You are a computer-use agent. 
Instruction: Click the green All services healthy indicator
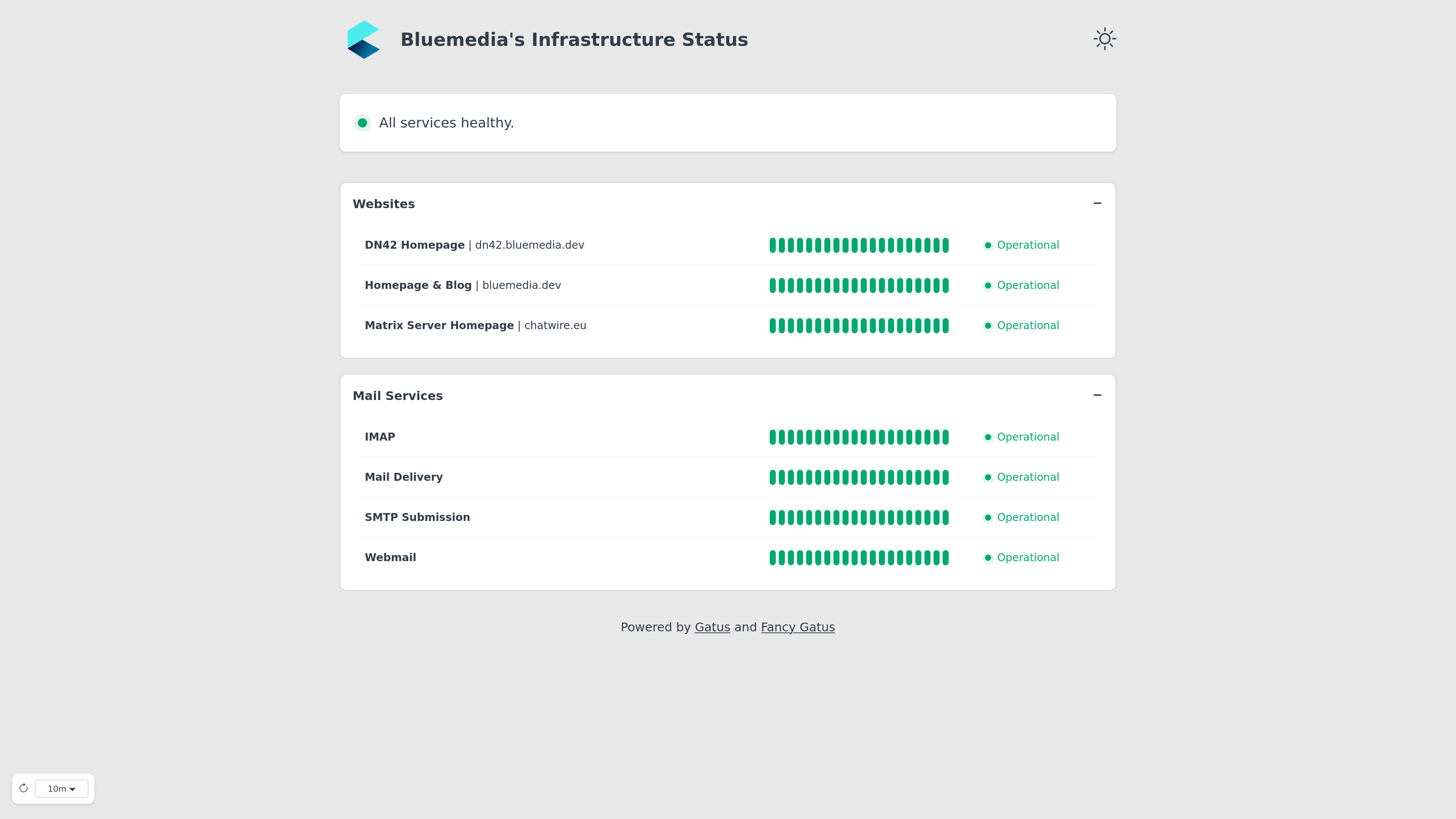(362, 122)
